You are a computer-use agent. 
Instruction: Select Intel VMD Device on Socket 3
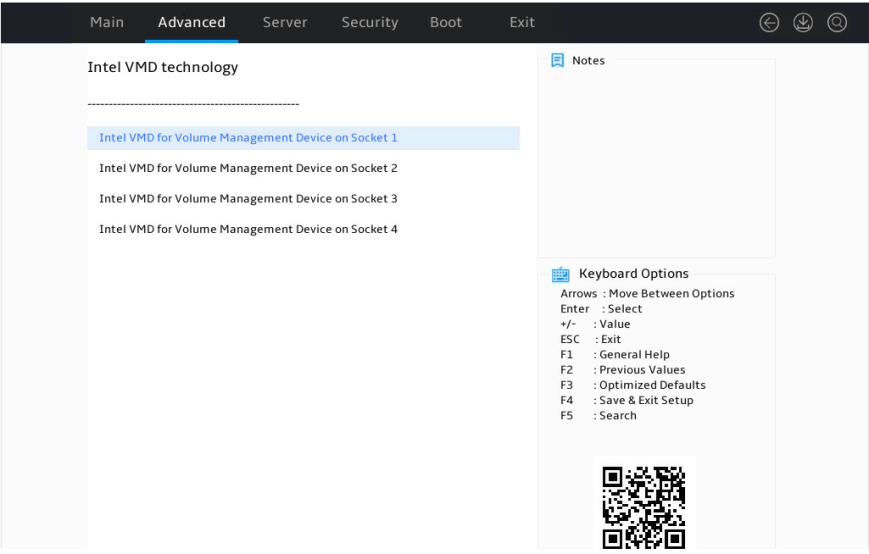[x=303, y=199]
